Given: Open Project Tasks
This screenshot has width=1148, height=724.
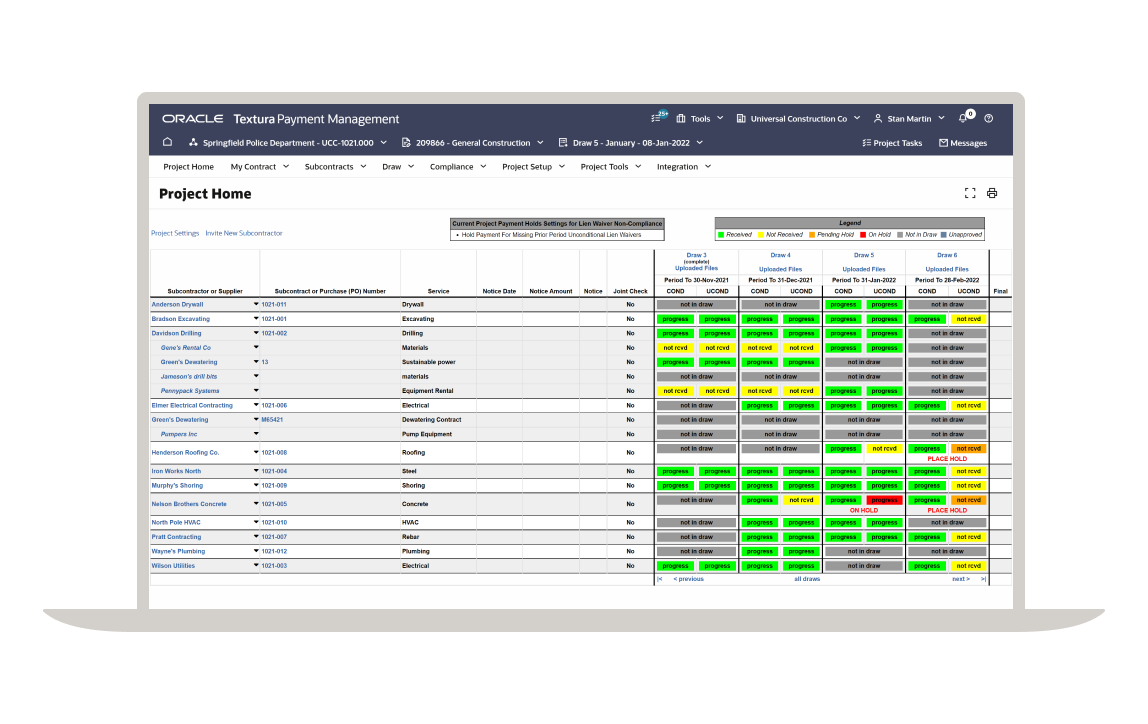Looking at the screenshot, I should 892,142.
